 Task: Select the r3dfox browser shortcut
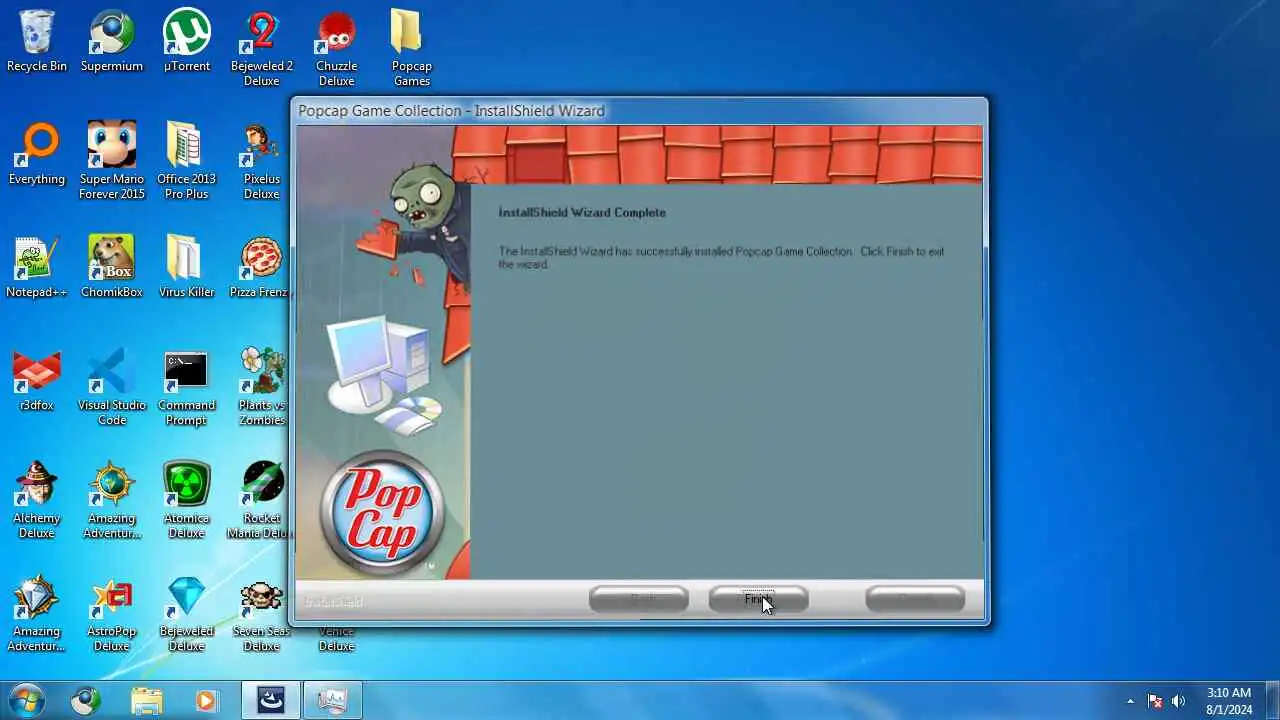tap(37, 381)
